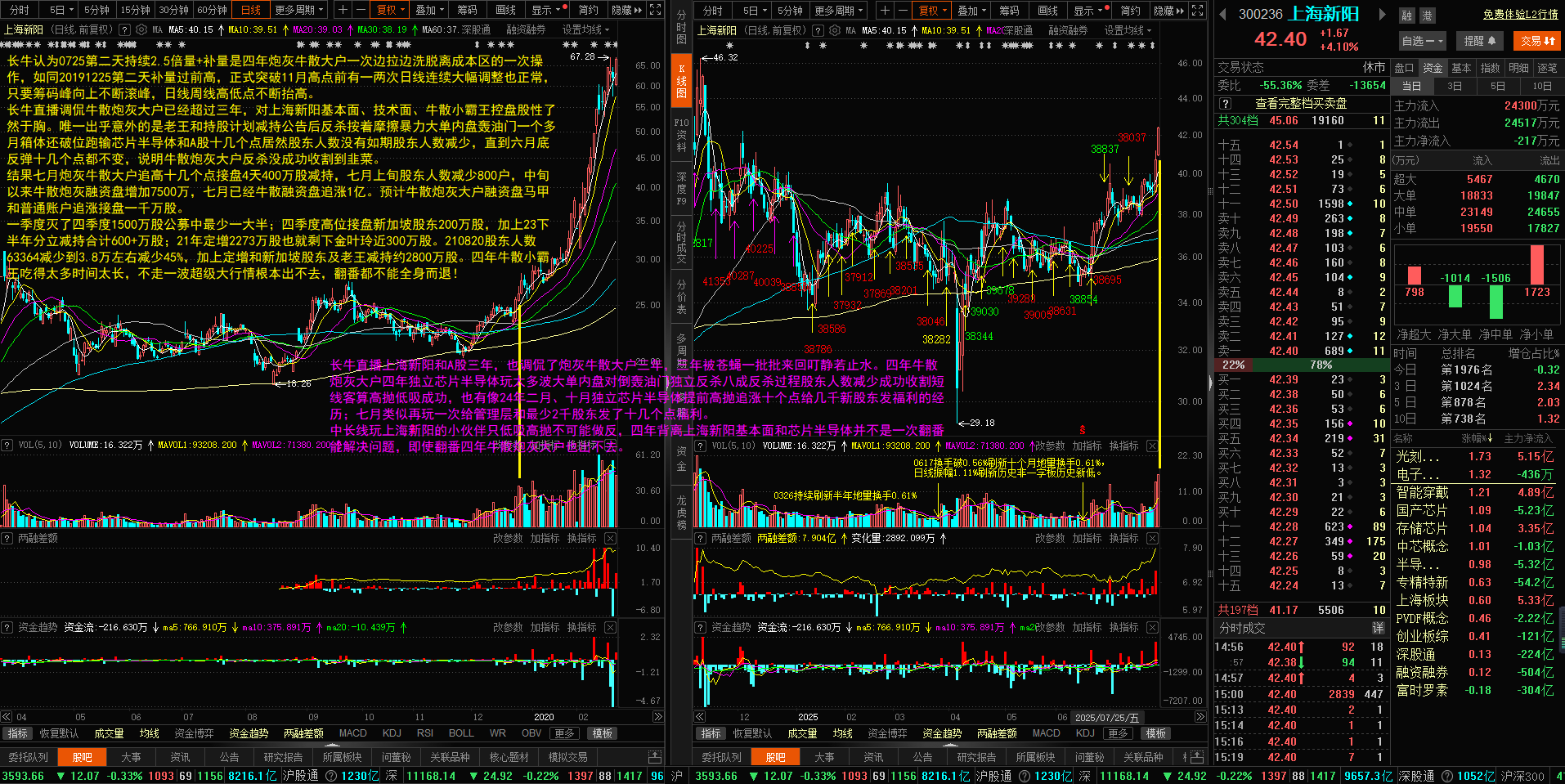This screenshot has width=1565, height=784.
Task: Open right chart MA settings gear icon
Action: [x=834, y=30]
